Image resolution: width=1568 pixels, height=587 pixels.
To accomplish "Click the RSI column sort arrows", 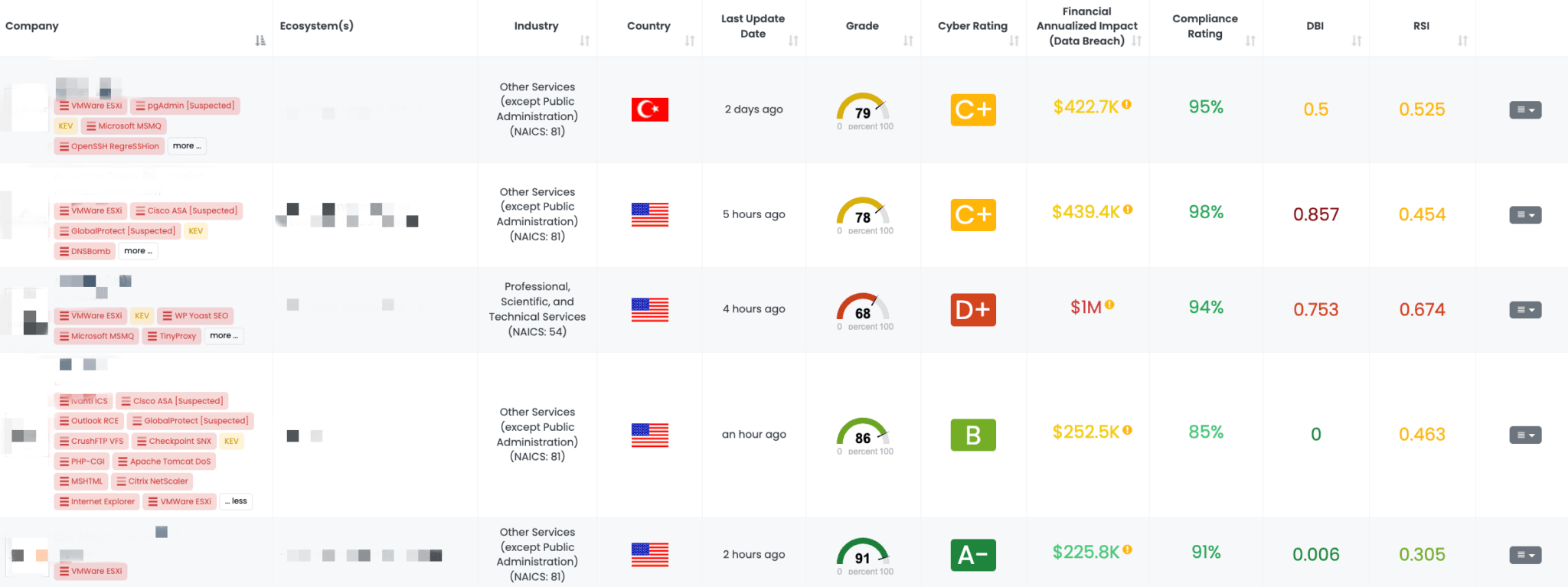I will coord(1462,41).
